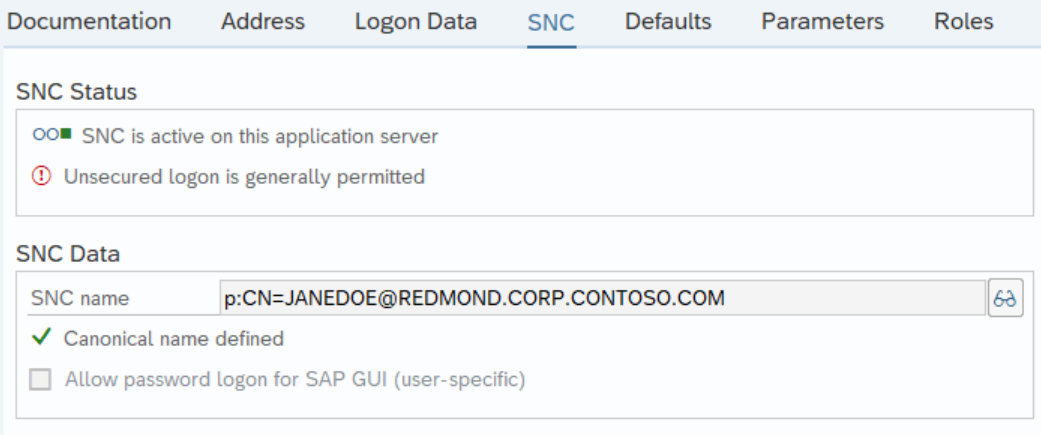Image resolution: width=1041 pixels, height=435 pixels.
Task: Click the 'Canonical name defined' status text
Action: 174,339
